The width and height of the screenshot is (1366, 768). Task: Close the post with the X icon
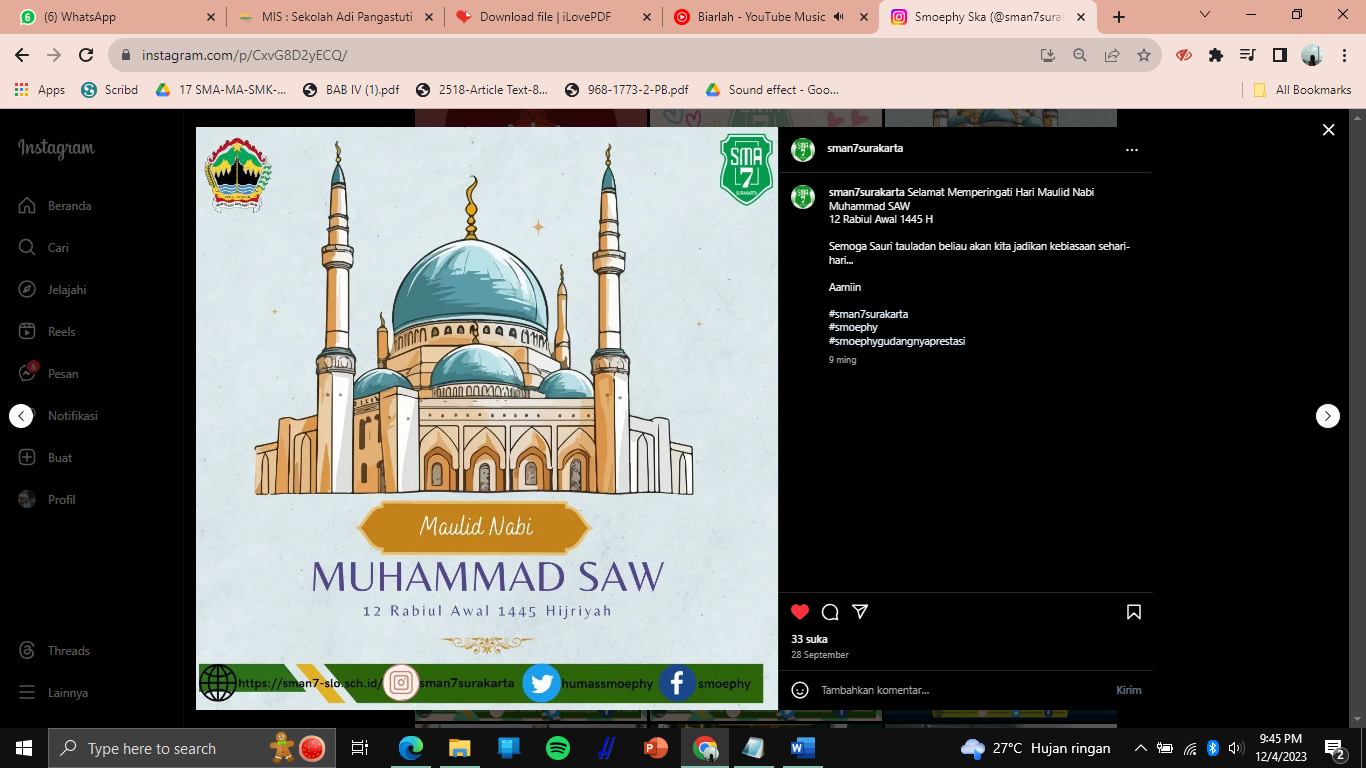click(1328, 130)
